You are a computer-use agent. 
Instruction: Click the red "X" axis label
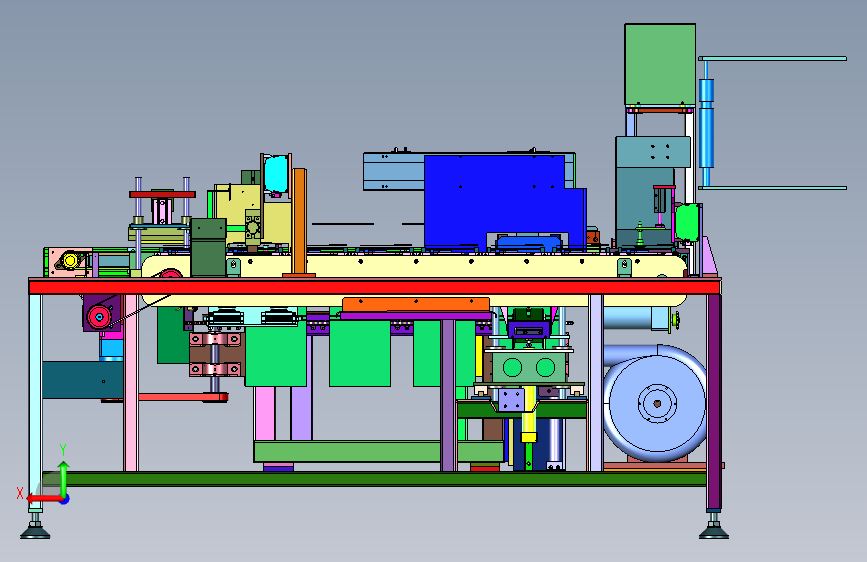pos(20,493)
